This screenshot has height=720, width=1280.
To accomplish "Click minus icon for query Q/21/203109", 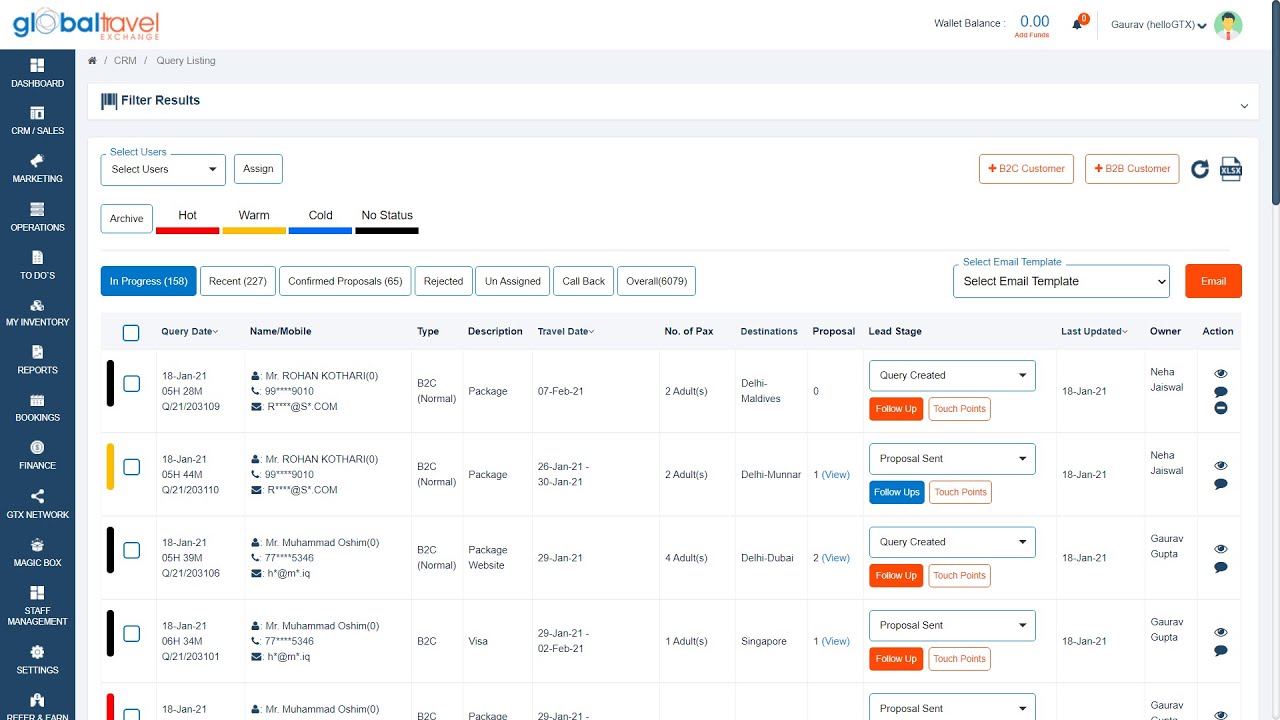I will [1221, 408].
